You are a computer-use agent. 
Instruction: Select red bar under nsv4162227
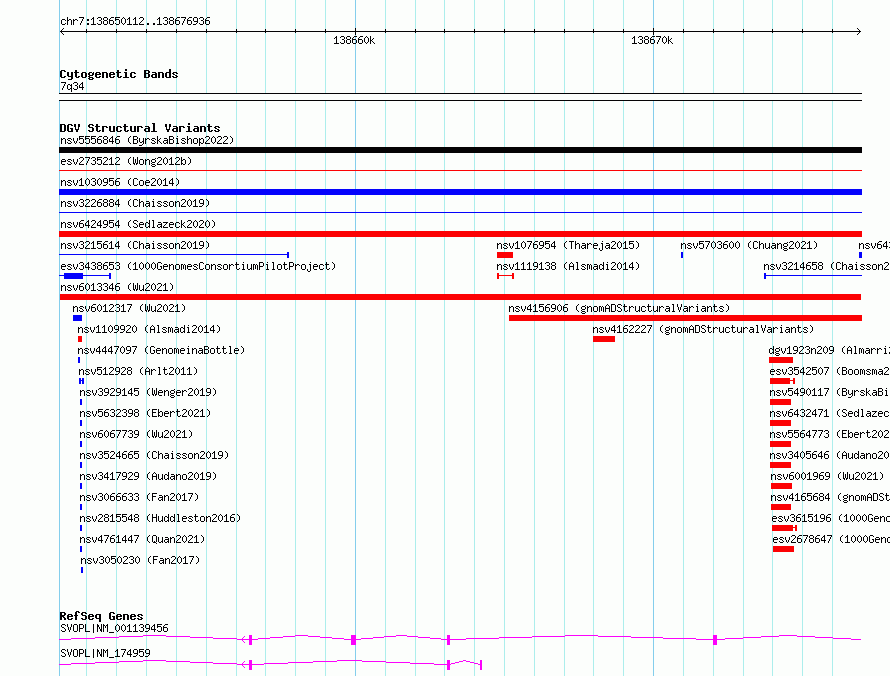click(604, 339)
